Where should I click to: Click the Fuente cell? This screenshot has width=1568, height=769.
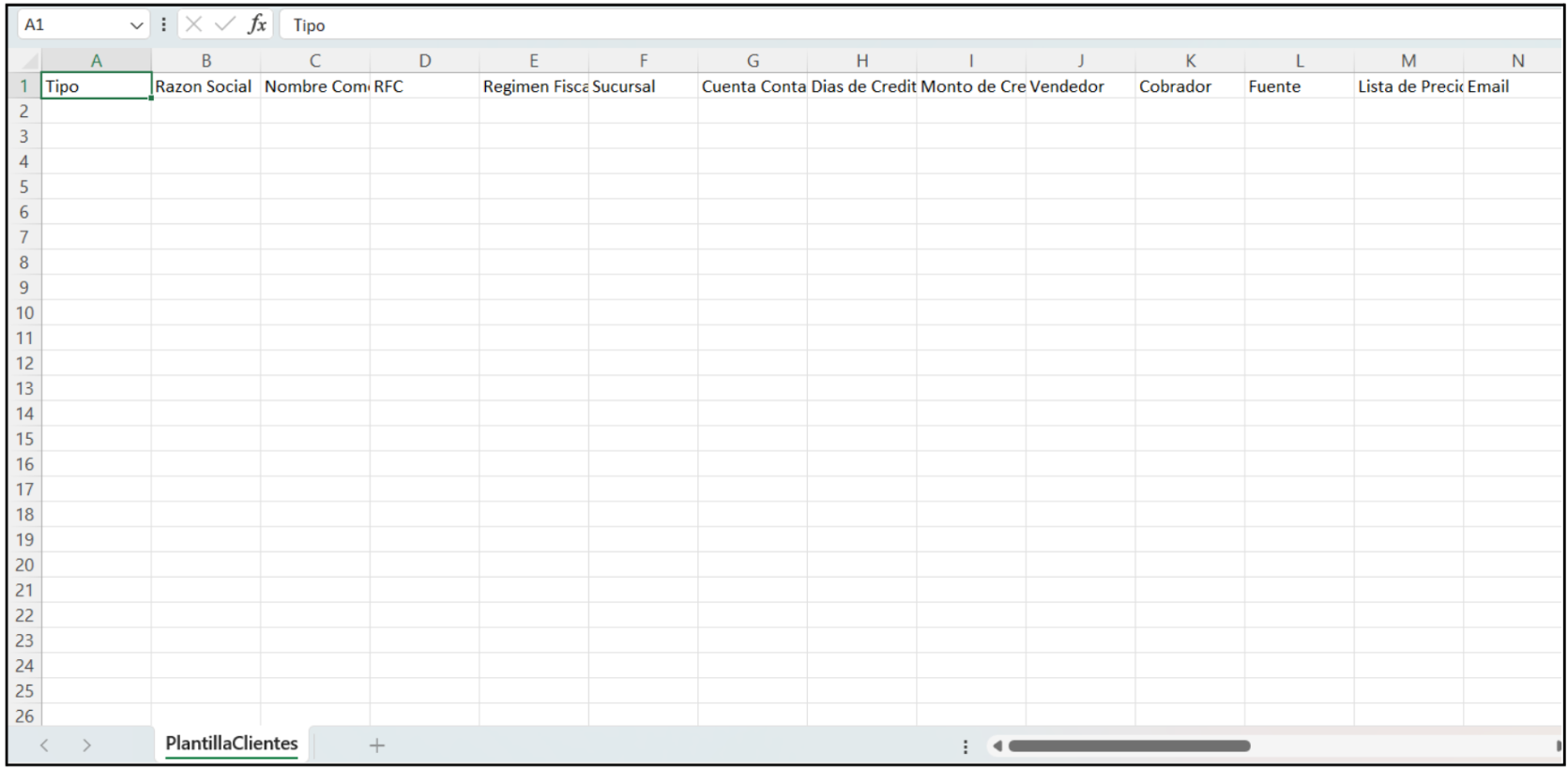(1299, 86)
